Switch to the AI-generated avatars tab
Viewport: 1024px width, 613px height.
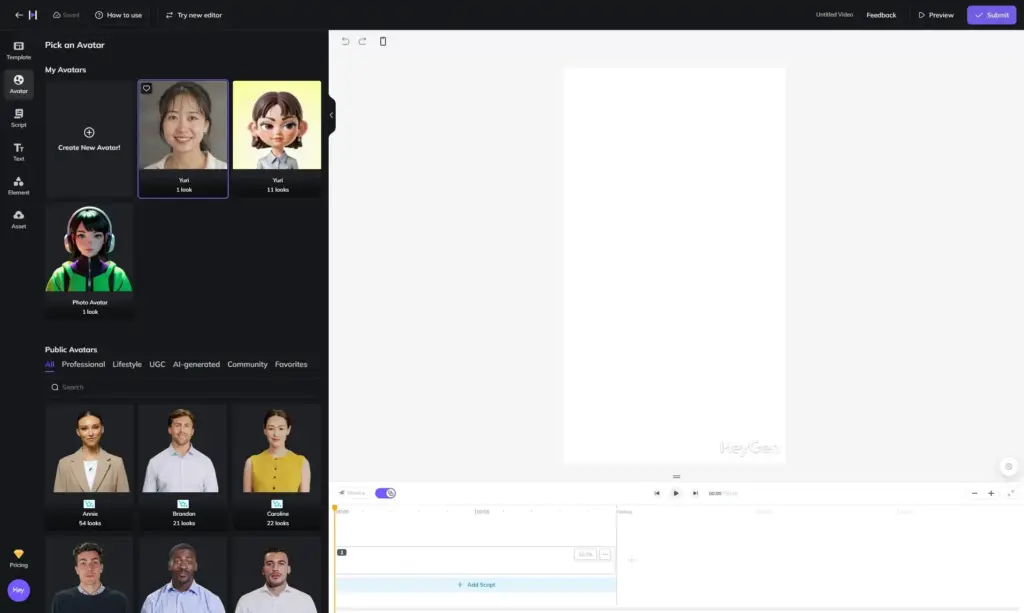pos(196,364)
